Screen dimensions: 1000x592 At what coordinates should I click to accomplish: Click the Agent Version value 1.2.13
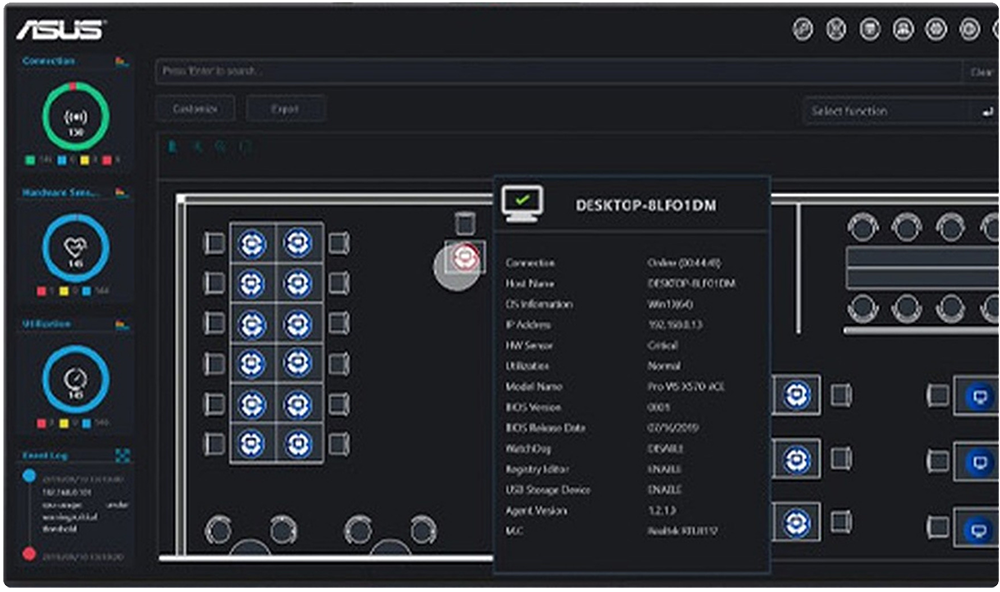pyautogui.click(x=661, y=510)
